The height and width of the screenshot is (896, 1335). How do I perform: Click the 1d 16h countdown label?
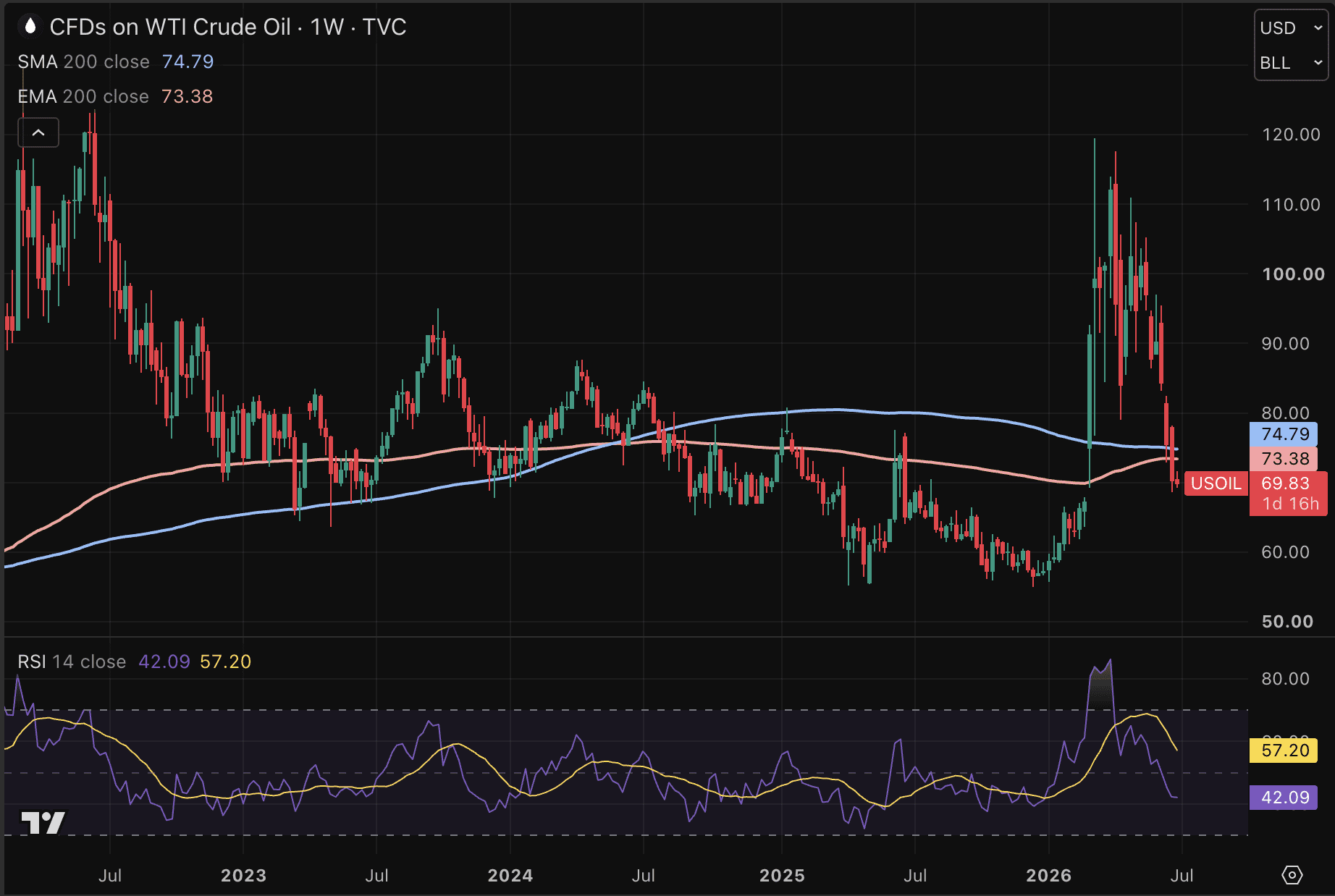(1290, 504)
